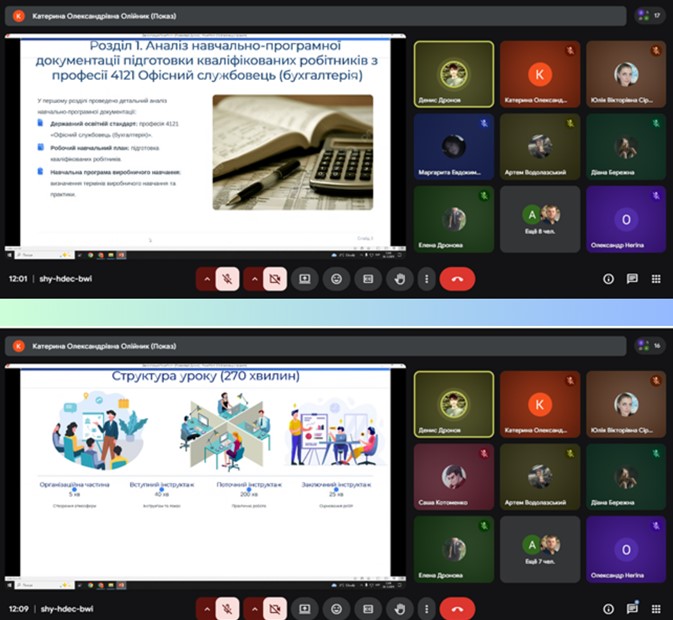Screen dimensions: 673x620
Task: Open emoji reactions in top meeting toolbar
Action: (338, 280)
